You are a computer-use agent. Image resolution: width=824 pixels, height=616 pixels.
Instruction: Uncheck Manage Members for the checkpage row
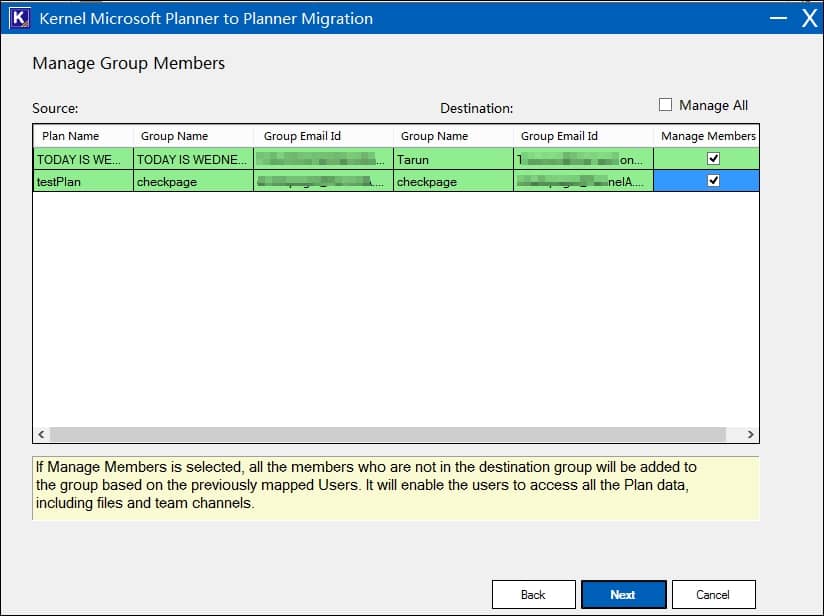pyautogui.click(x=713, y=180)
